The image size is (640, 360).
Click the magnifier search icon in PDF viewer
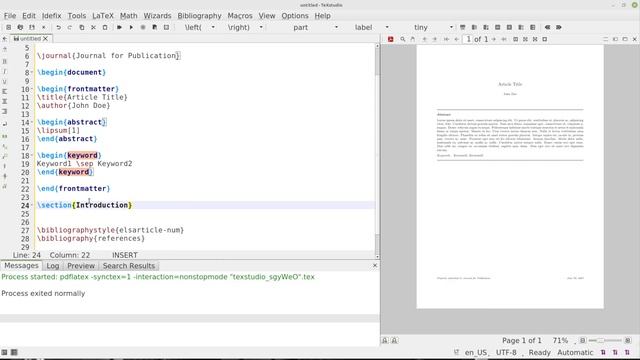point(403,39)
